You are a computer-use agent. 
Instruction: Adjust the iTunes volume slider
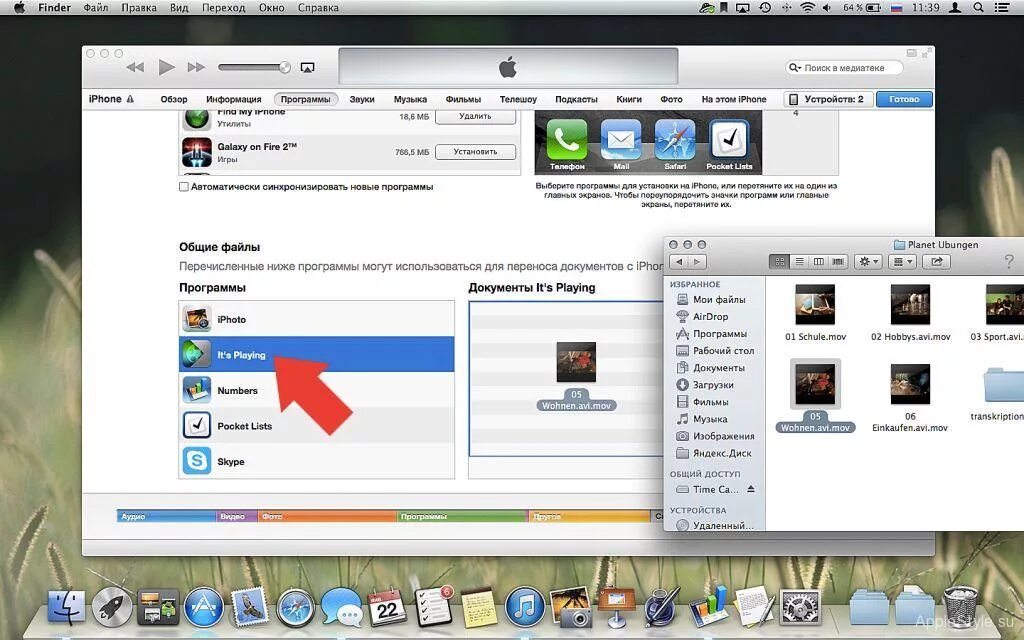tap(255, 67)
